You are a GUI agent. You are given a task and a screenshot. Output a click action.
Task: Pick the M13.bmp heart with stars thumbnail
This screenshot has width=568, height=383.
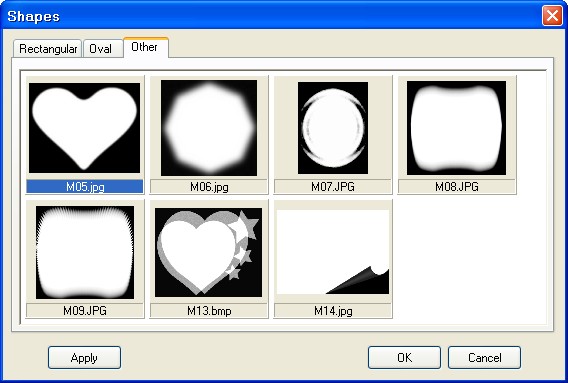click(x=208, y=252)
